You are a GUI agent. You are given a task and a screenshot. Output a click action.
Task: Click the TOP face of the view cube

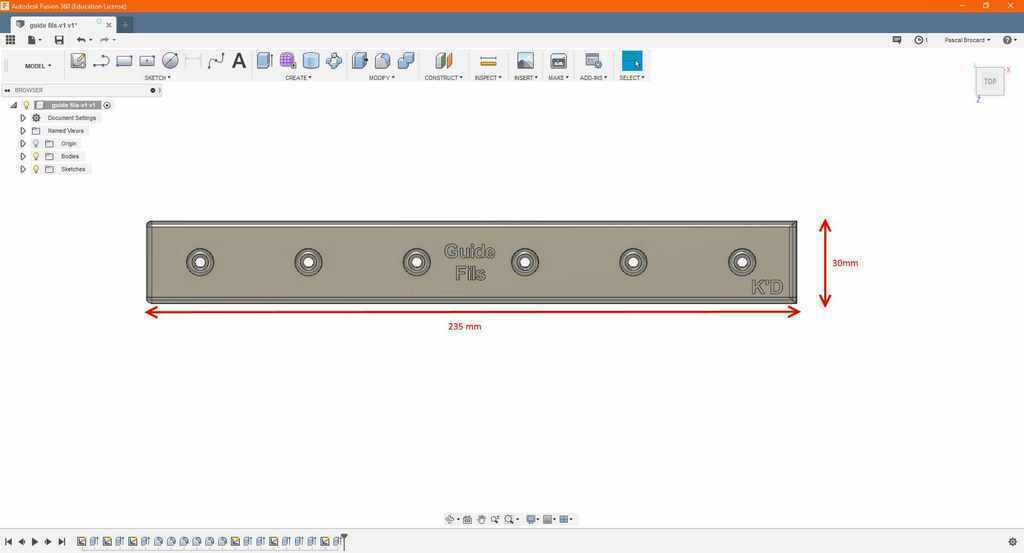pyautogui.click(x=989, y=81)
